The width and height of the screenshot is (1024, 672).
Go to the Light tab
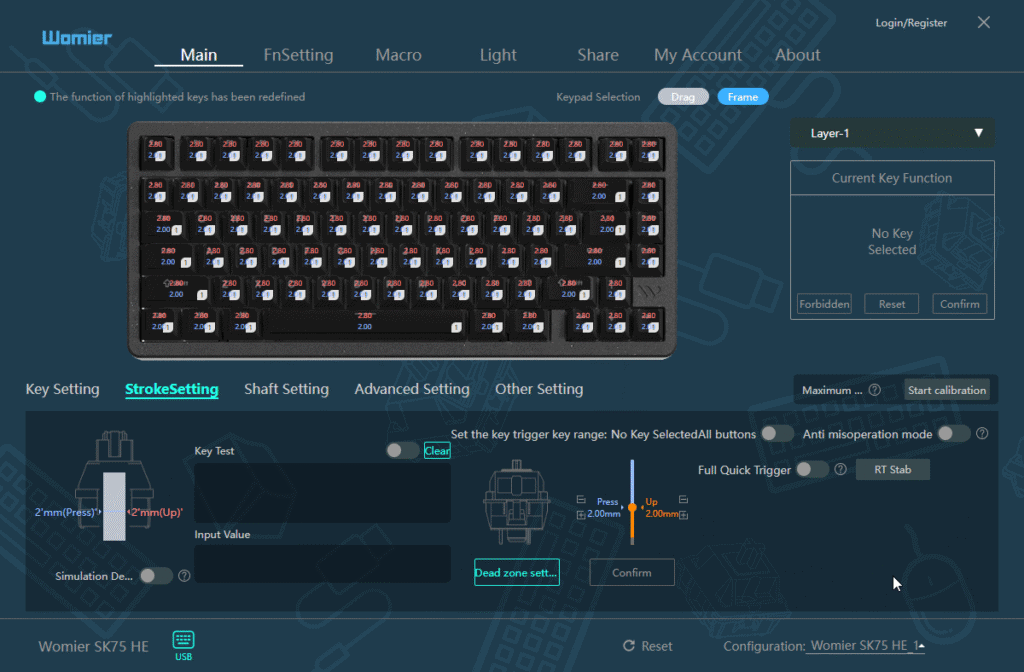coord(498,55)
